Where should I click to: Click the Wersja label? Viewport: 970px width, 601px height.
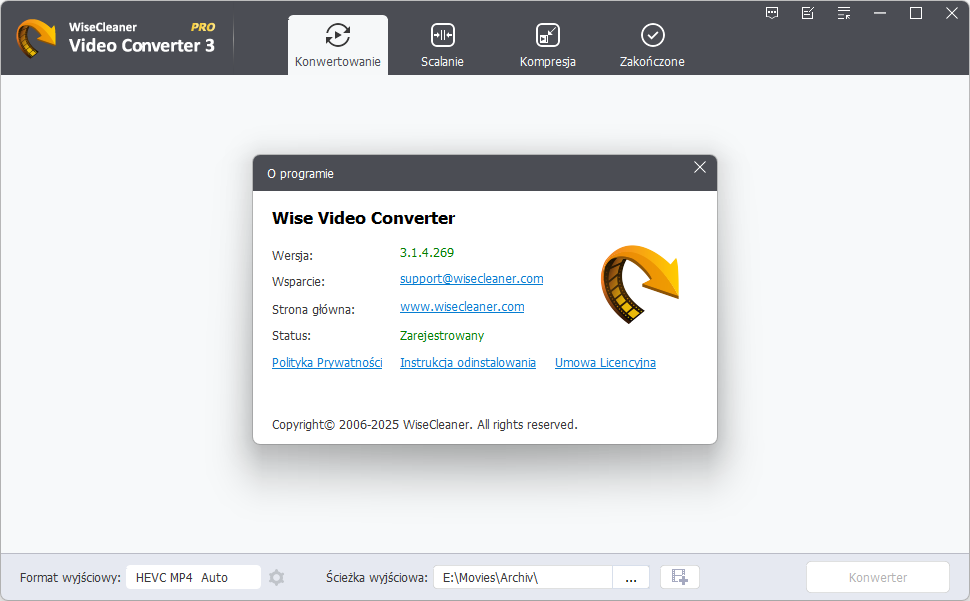click(293, 255)
